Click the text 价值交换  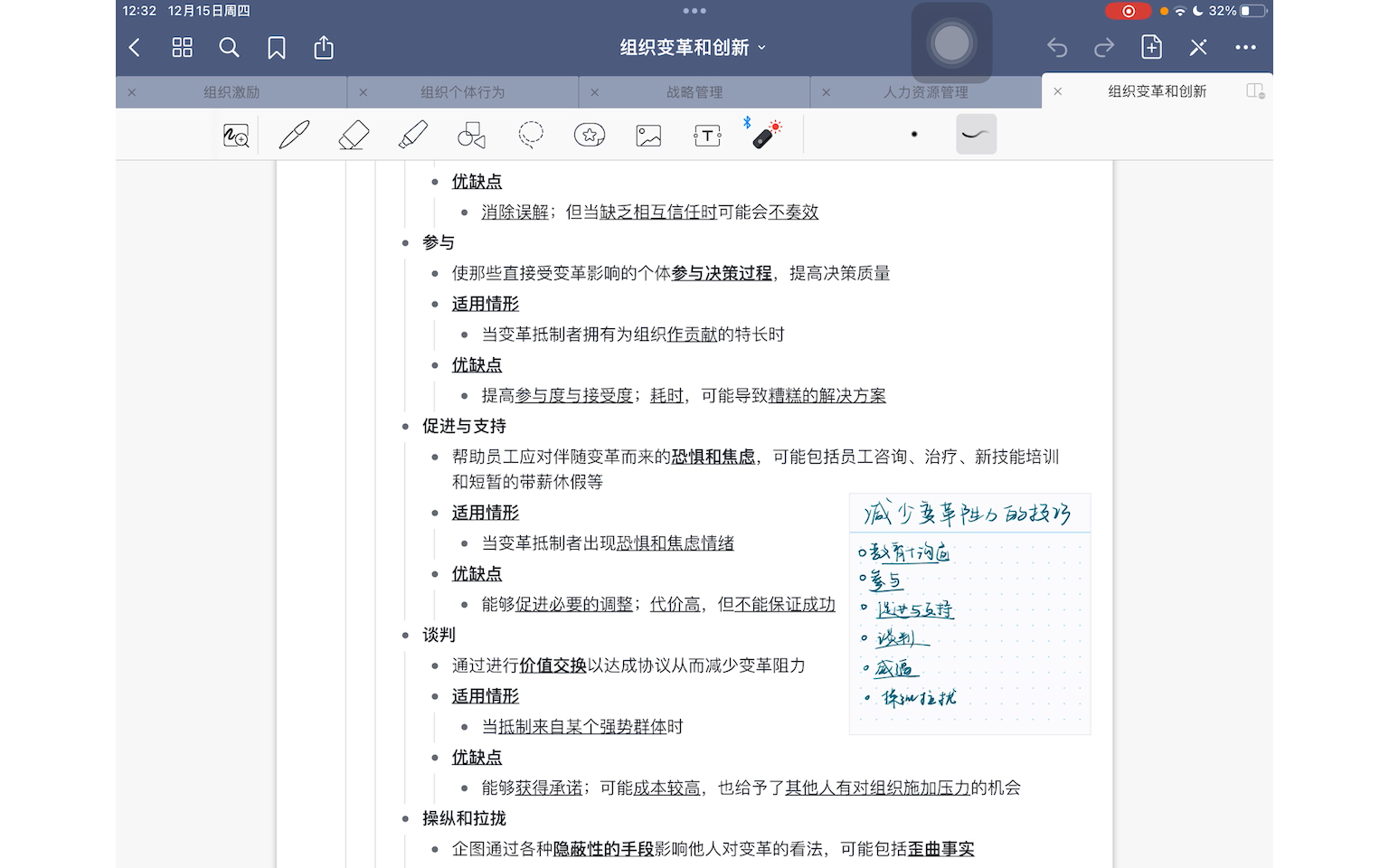[x=553, y=665]
